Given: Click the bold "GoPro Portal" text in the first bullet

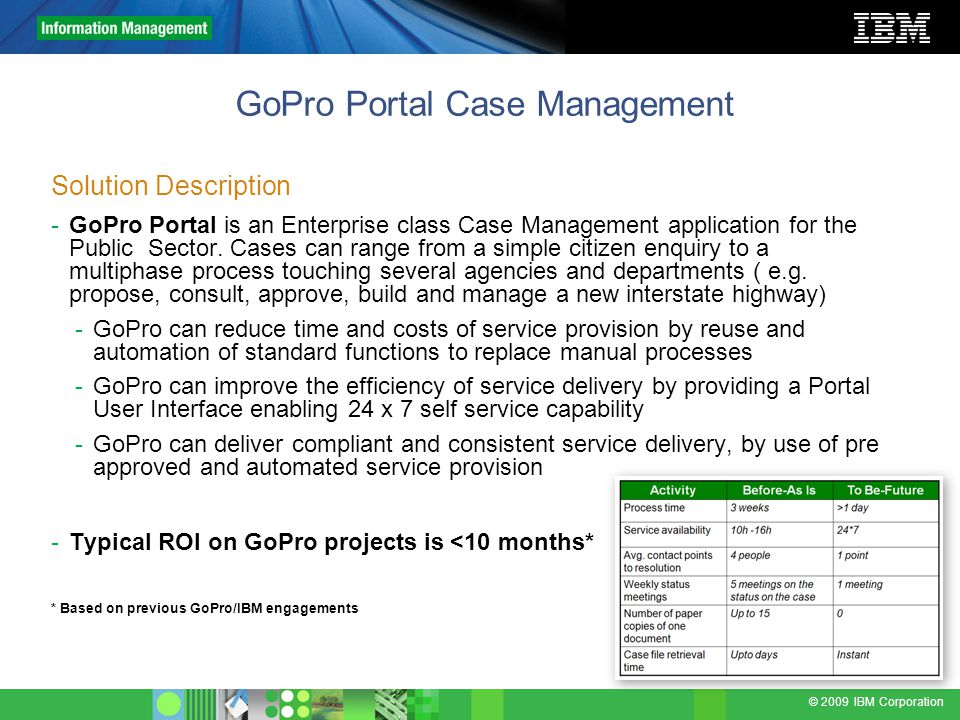Looking at the screenshot, I should pyautogui.click(x=143, y=225).
